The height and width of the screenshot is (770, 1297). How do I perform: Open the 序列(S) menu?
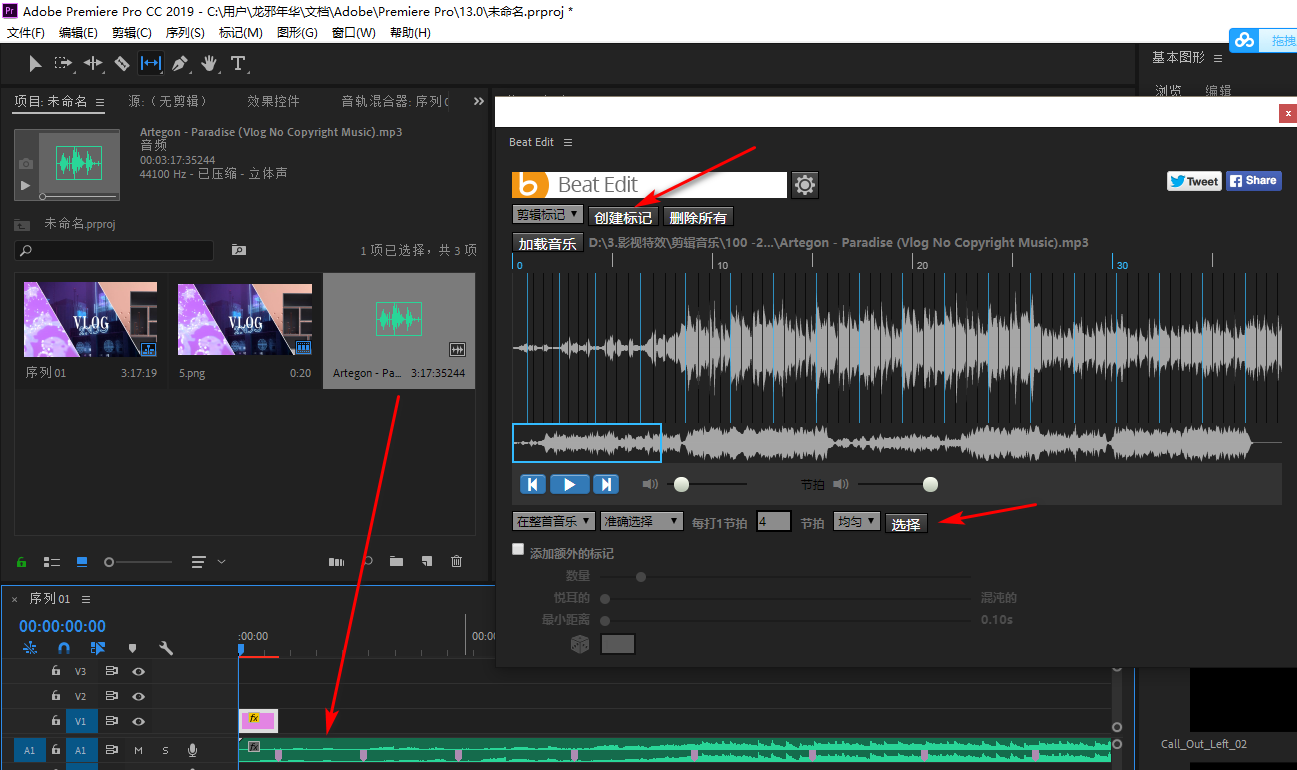pos(185,33)
